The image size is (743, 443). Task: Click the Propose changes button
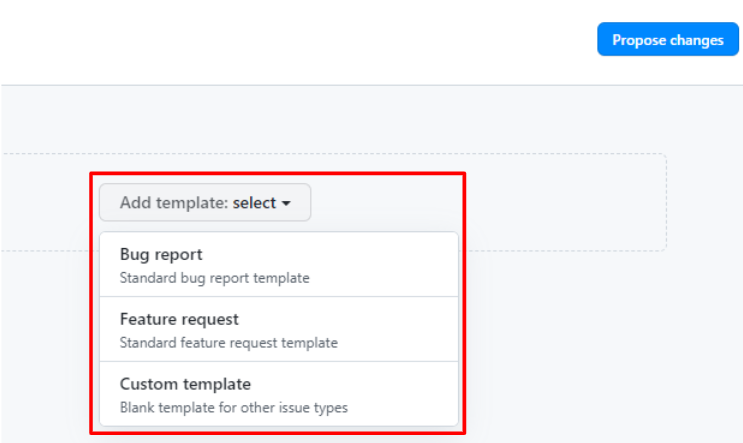[668, 39]
